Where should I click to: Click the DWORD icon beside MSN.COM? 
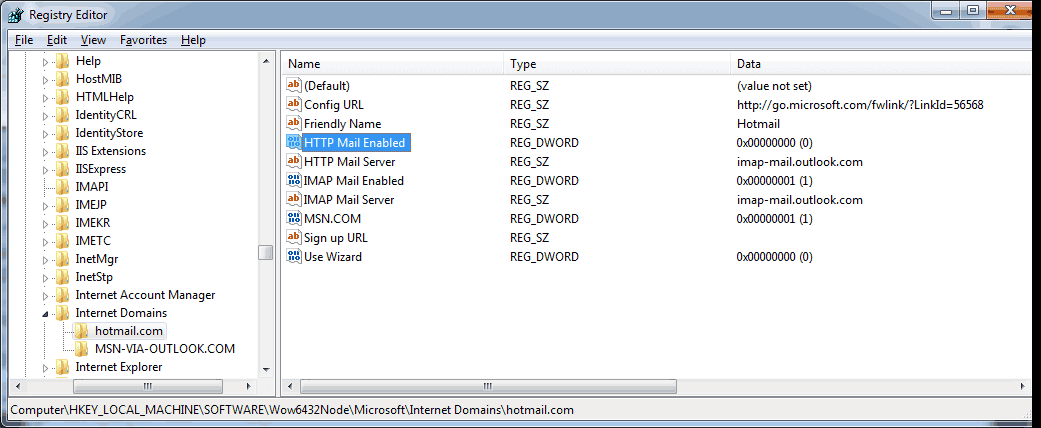click(293, 218)
